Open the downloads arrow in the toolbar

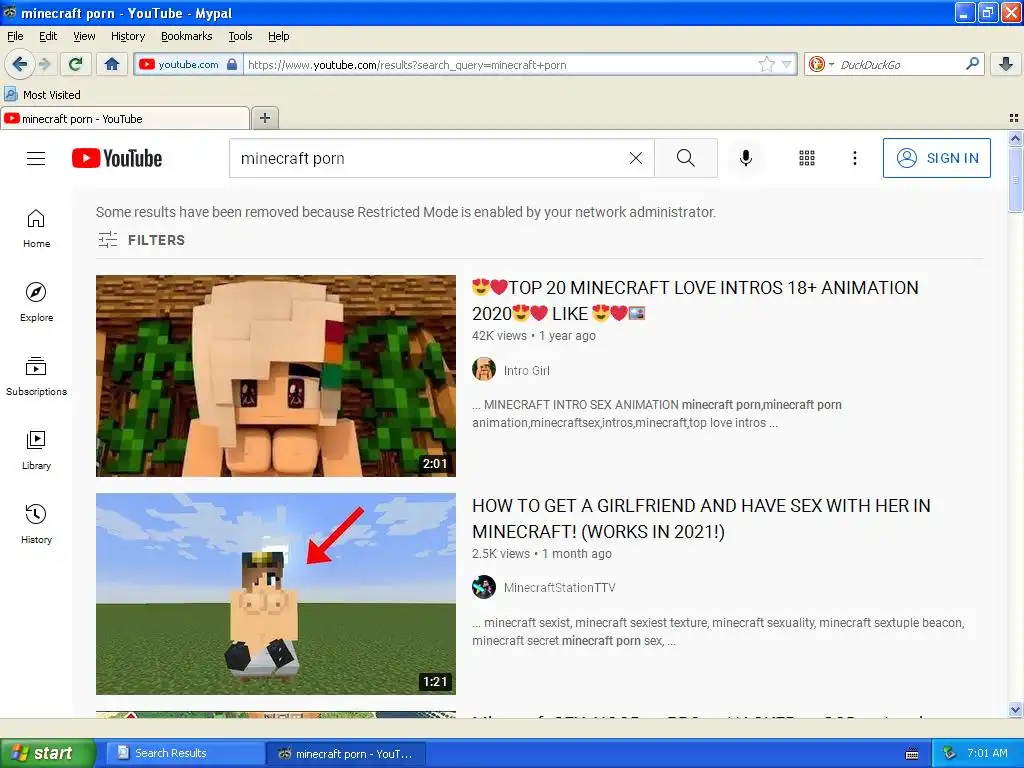(1006, 64)
